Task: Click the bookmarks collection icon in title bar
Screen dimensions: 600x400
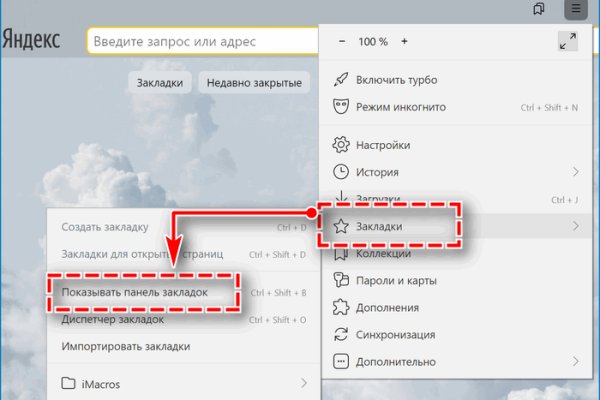Action: point(539,10)
